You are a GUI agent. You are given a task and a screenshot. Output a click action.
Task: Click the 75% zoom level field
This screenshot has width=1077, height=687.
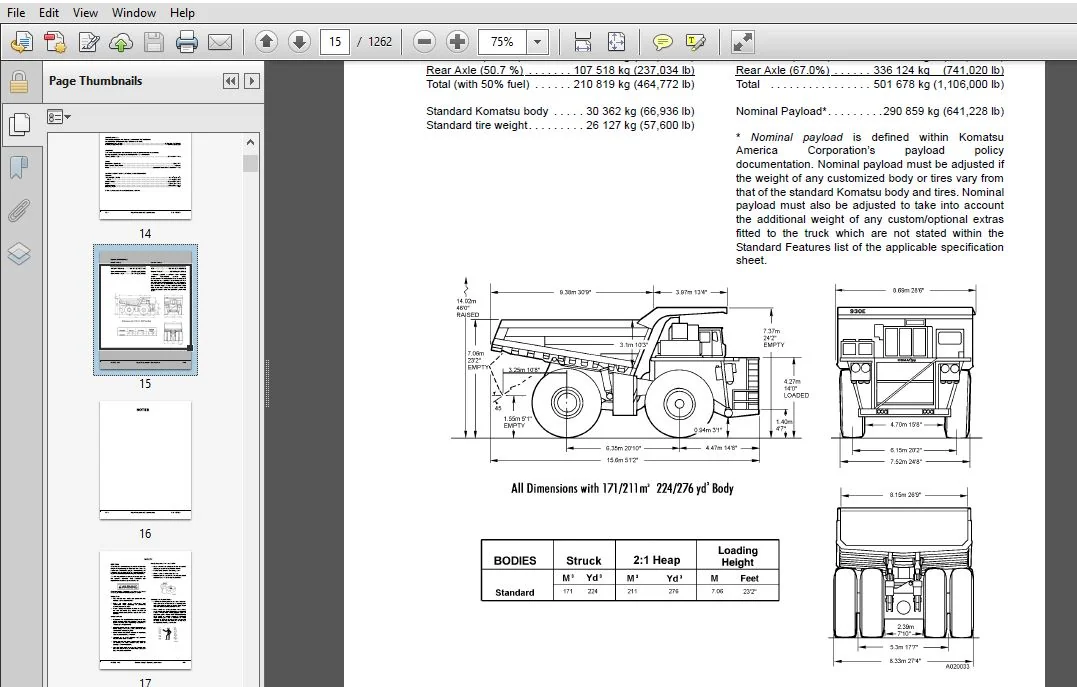(502, 42)
